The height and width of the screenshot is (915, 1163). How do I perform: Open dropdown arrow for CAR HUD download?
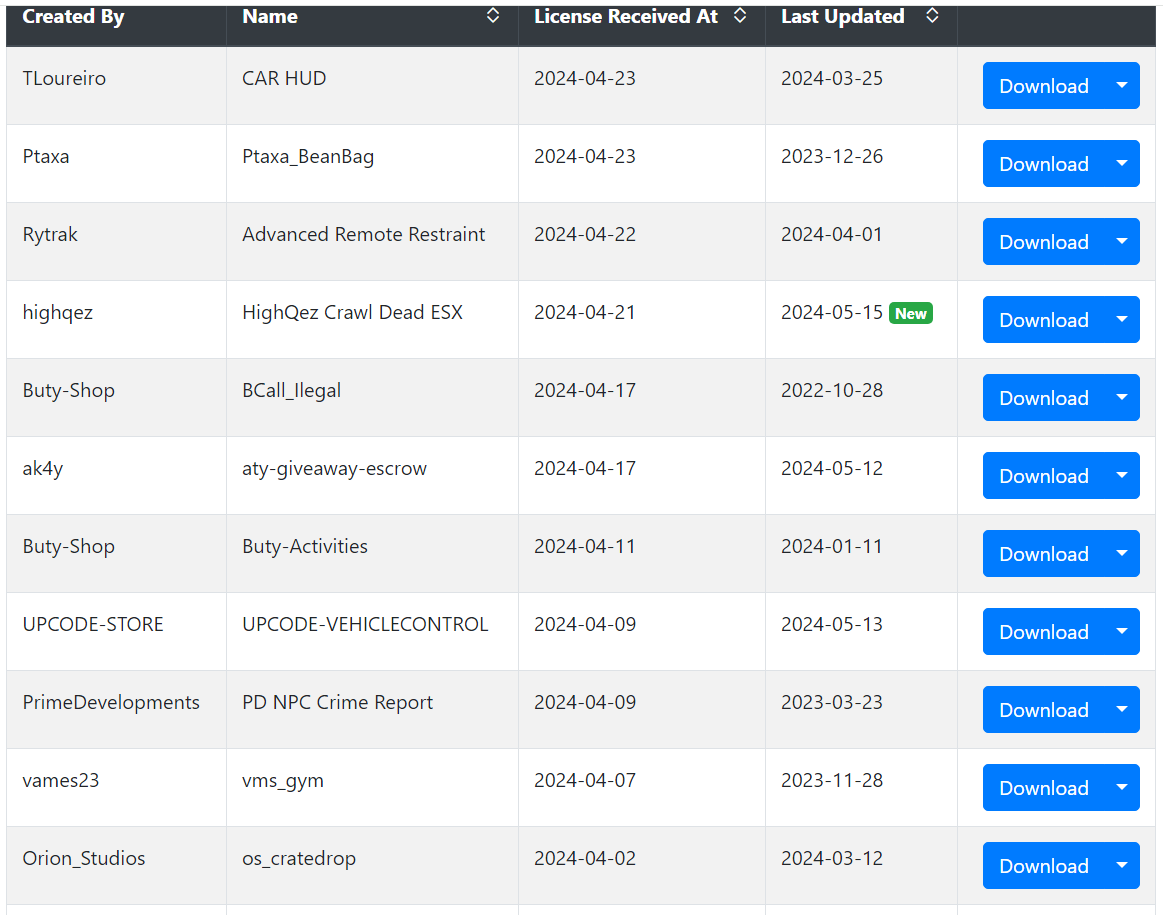click(x=1122, y=86)
